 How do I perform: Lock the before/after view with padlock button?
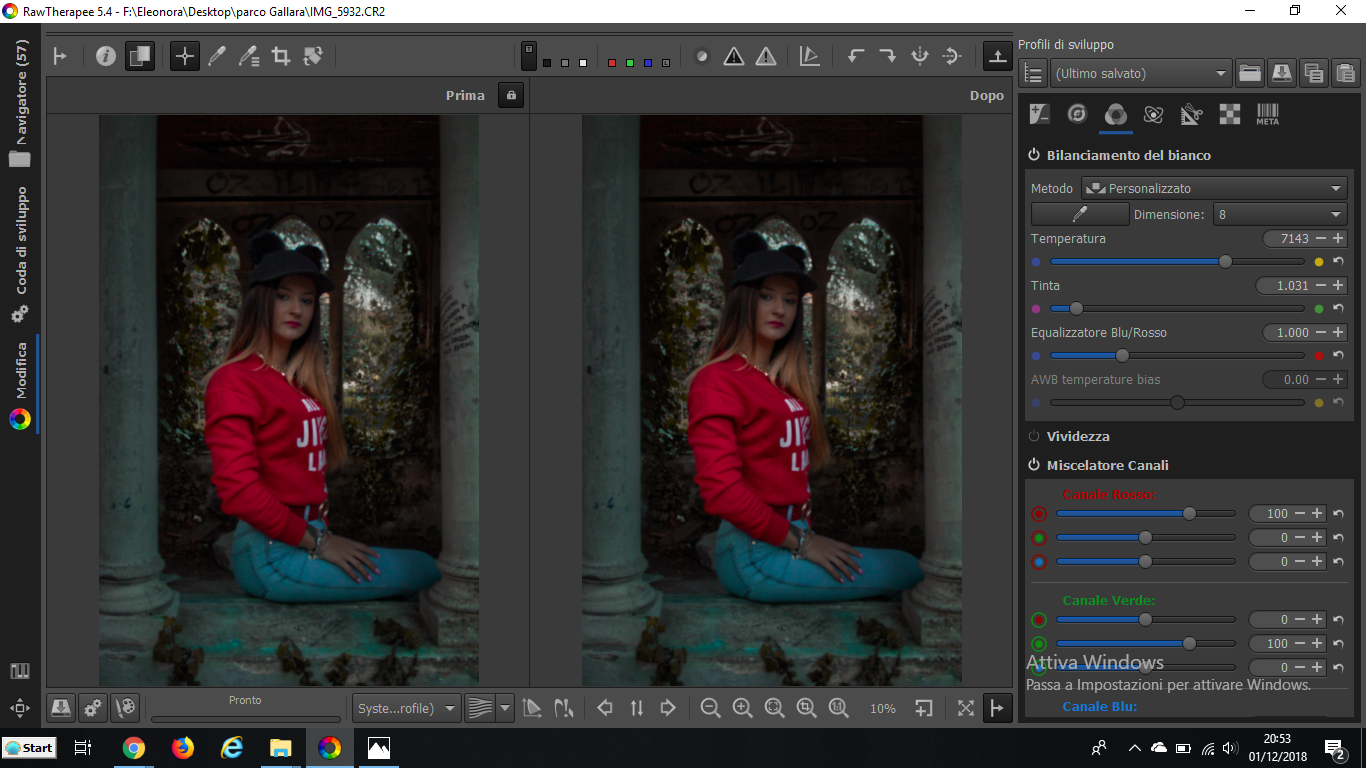click(x=510, y=95)
